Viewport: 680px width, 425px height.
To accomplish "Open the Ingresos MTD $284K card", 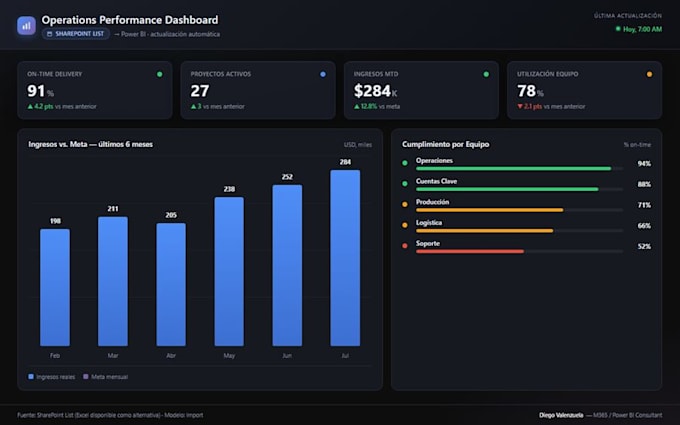I will pyautogui.click(x=421, y=90).
